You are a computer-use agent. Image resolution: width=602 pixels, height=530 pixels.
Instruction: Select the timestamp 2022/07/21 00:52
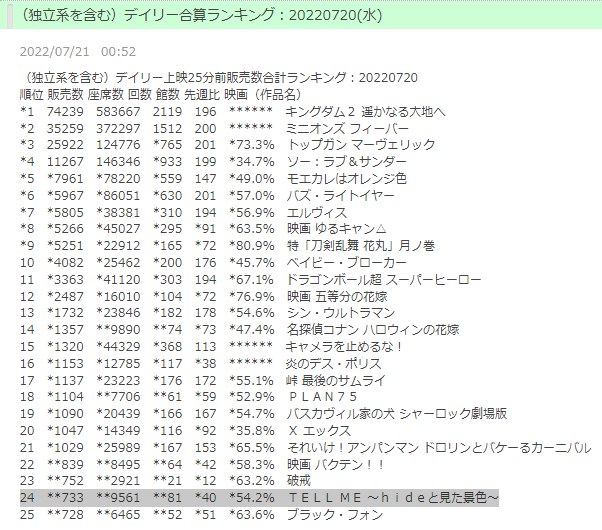(x=78, y=51)
